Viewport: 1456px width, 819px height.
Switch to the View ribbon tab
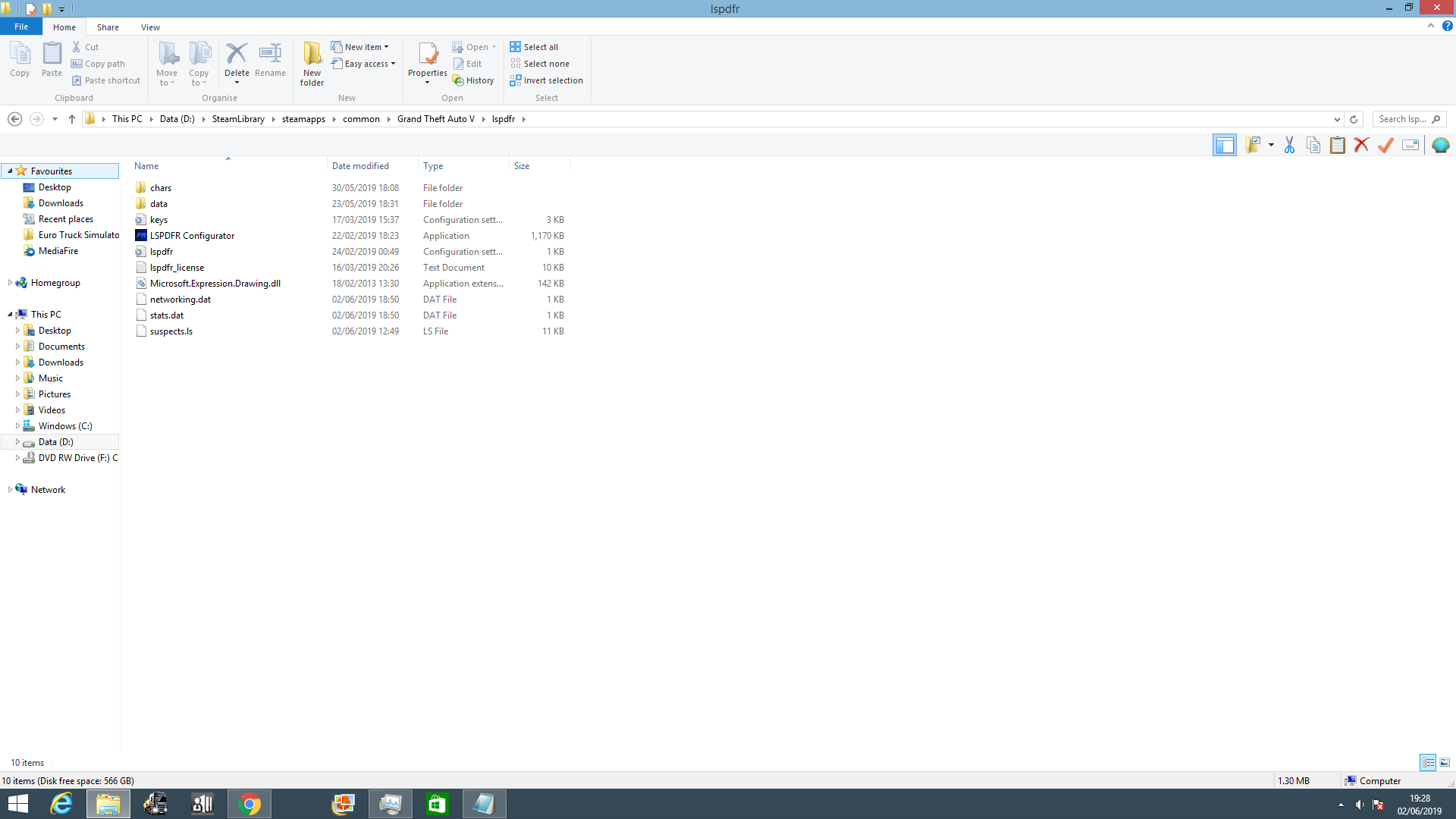pos(150,27)
